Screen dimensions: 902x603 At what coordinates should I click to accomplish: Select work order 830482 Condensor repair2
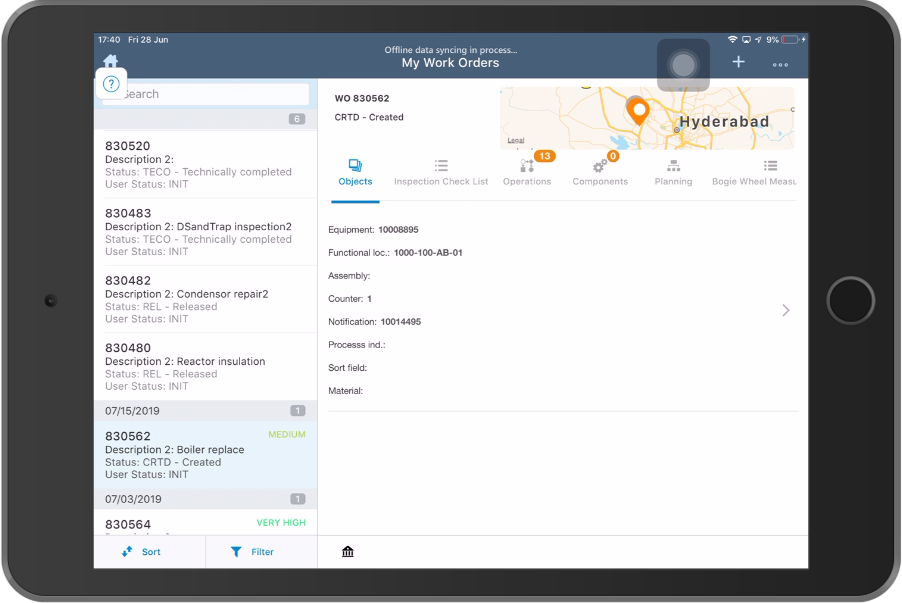pos(205,299)
